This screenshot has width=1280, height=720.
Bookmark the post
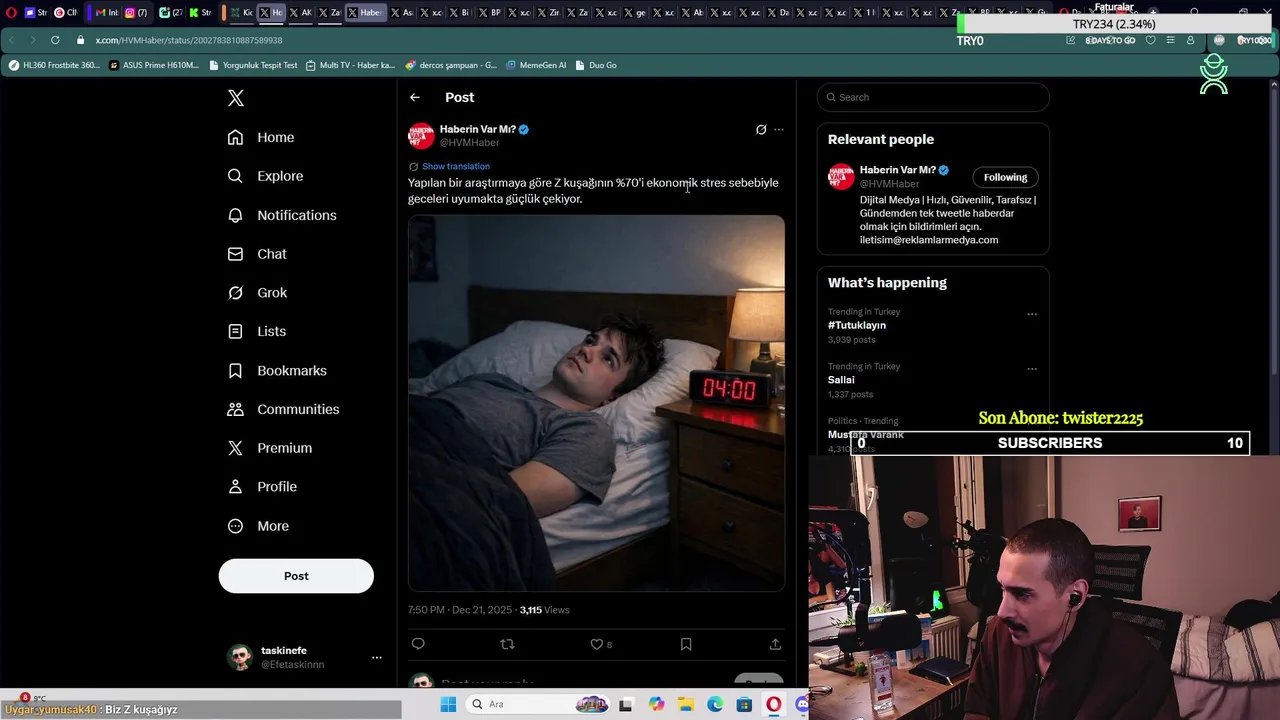pos(686,644)
